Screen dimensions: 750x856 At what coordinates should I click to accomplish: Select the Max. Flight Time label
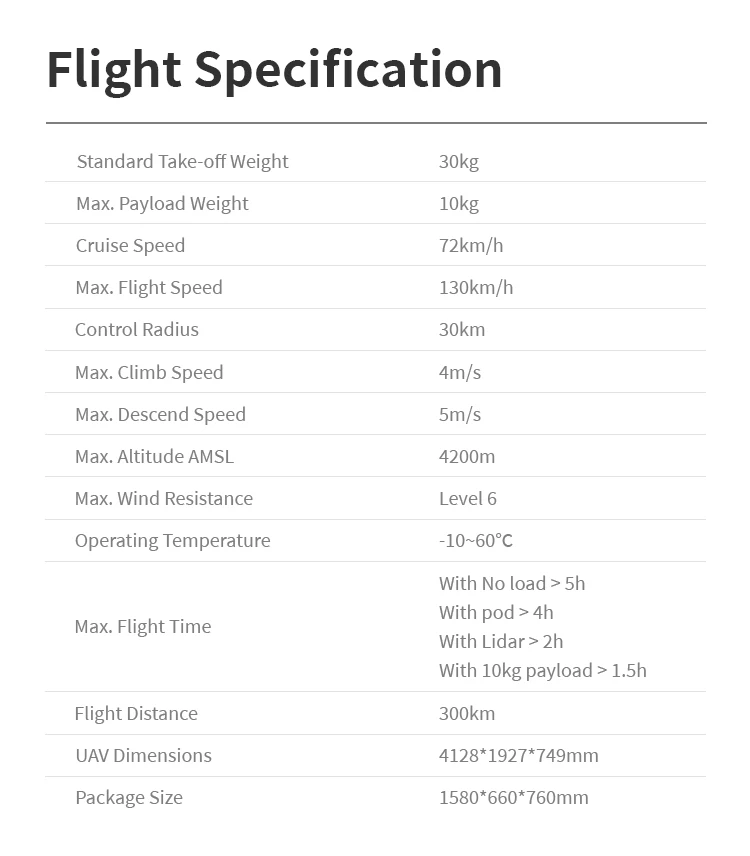[x=143, y=627]
